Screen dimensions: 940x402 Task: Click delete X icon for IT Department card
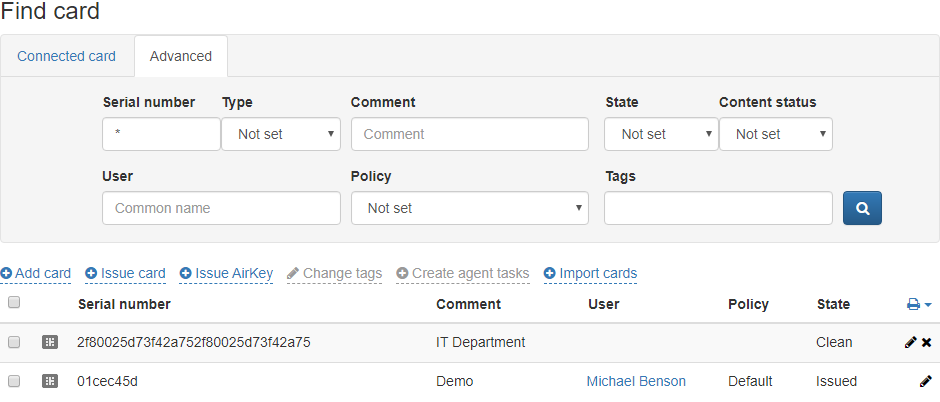tap(927, 342)
